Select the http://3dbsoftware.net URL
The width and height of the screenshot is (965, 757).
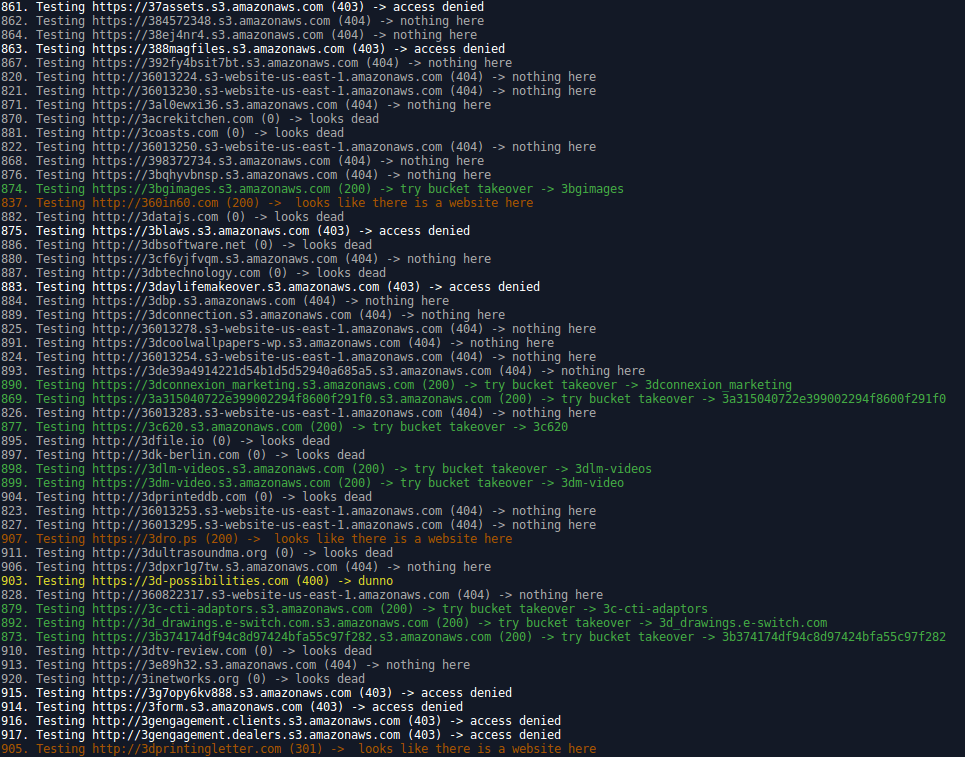point(169,245)
